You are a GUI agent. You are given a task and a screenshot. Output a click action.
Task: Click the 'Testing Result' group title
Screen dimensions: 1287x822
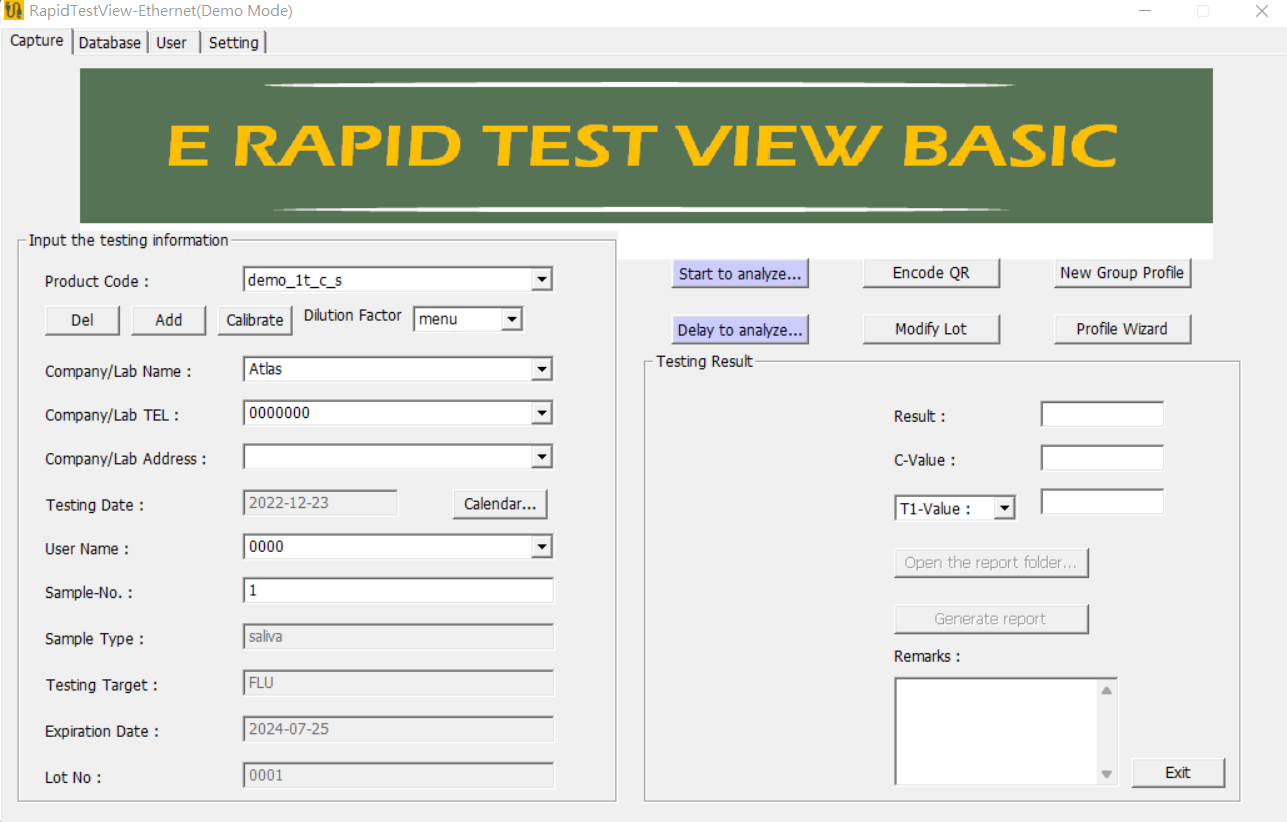pos(705,361)
